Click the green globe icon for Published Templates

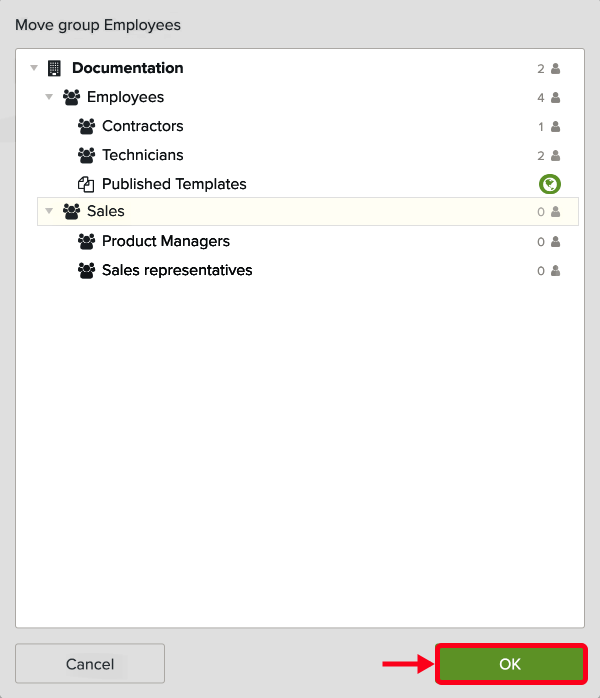coord(549,184)
